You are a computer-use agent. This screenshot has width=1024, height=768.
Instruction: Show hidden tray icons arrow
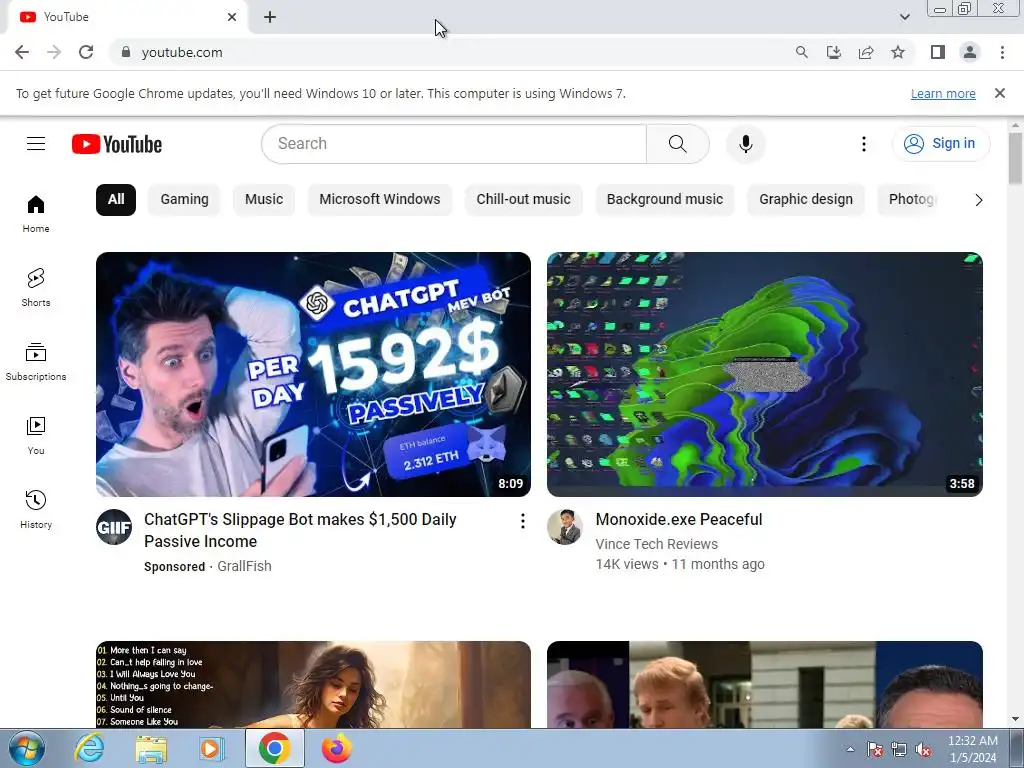coord(850,749)
